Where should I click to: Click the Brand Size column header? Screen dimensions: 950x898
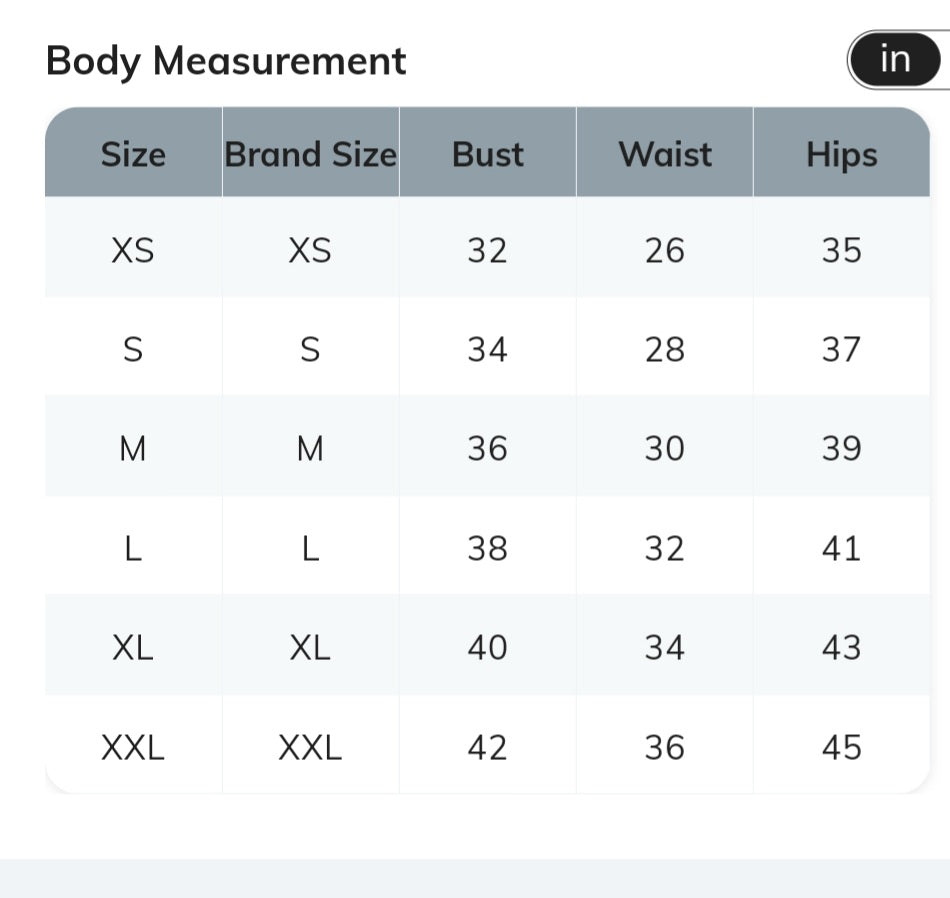coord(310,154)
